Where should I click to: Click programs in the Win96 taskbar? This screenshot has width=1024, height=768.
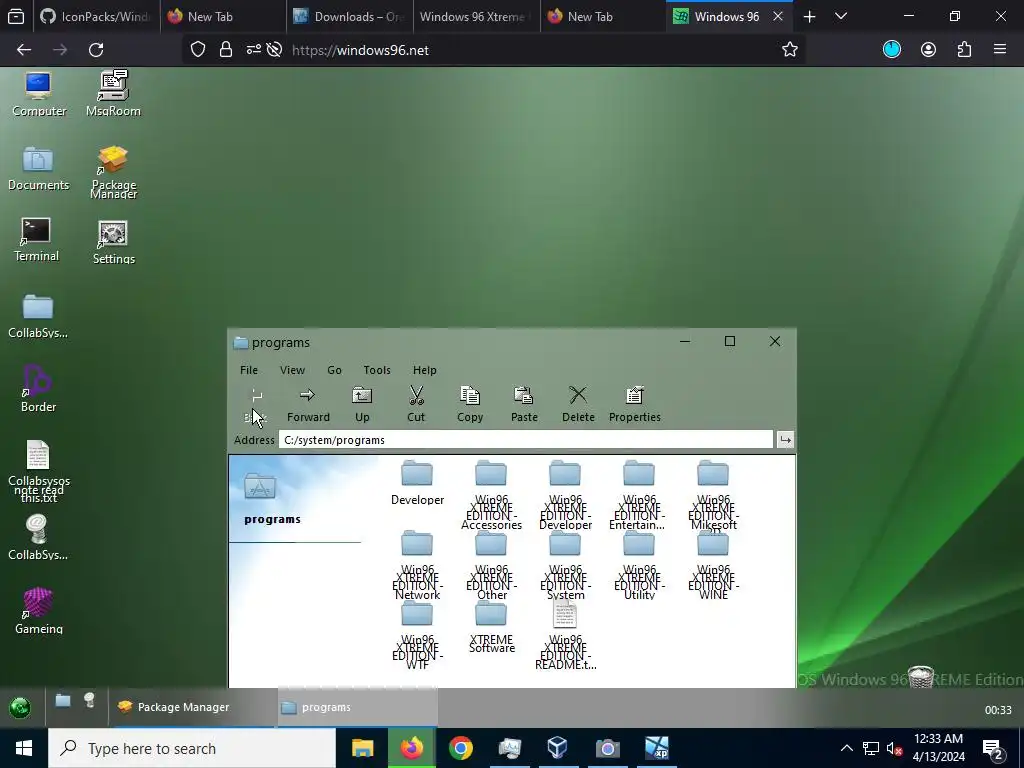pyautogui.click(x=357, y=707)
